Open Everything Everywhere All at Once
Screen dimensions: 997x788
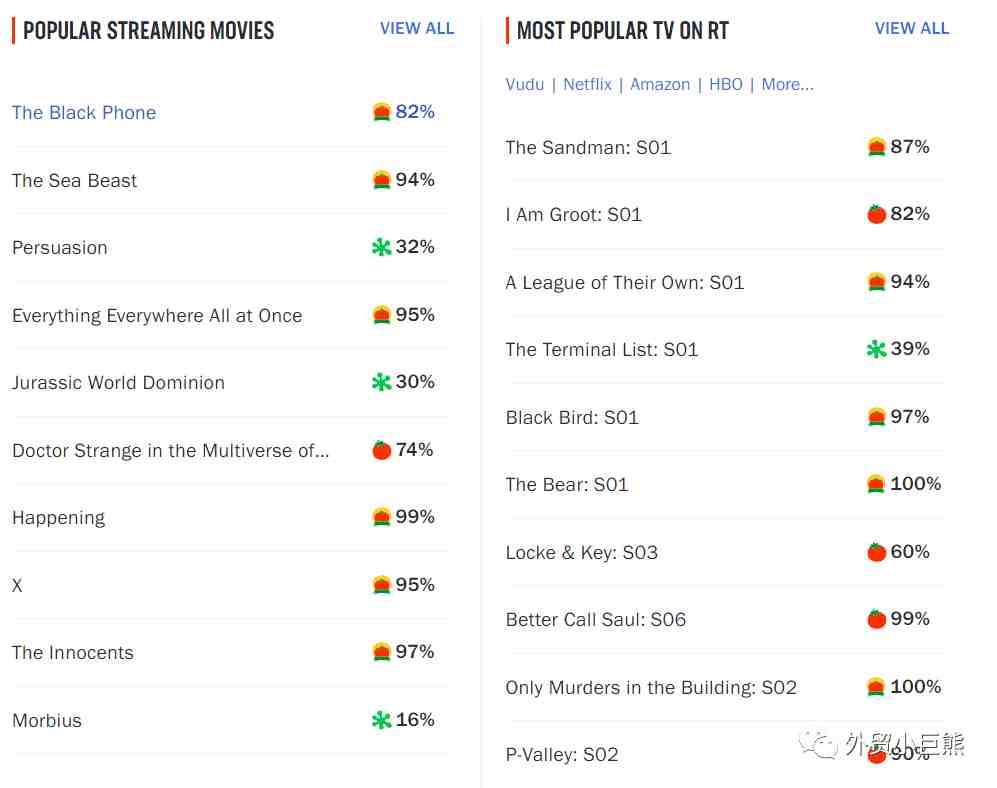click(x=157, y=316)
